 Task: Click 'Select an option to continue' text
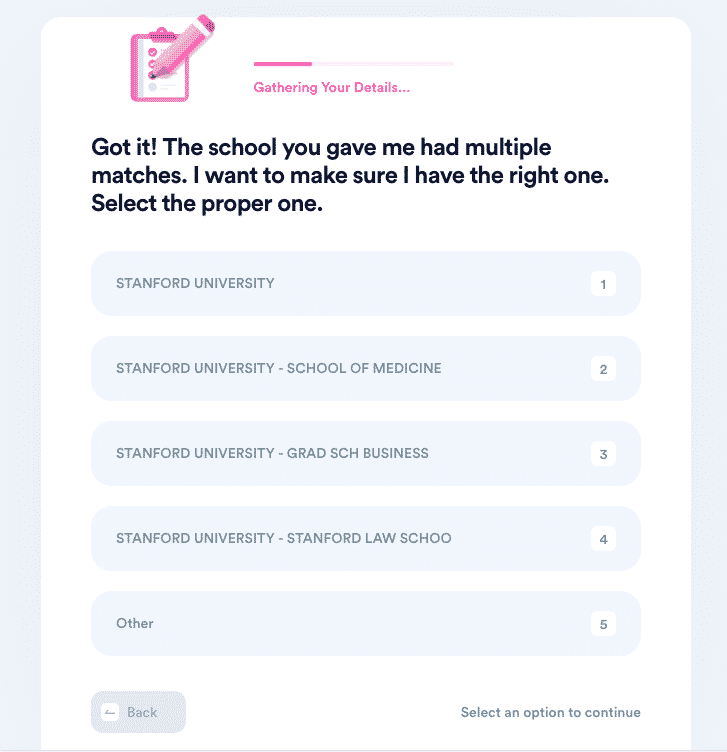click(x=551, y=712)
